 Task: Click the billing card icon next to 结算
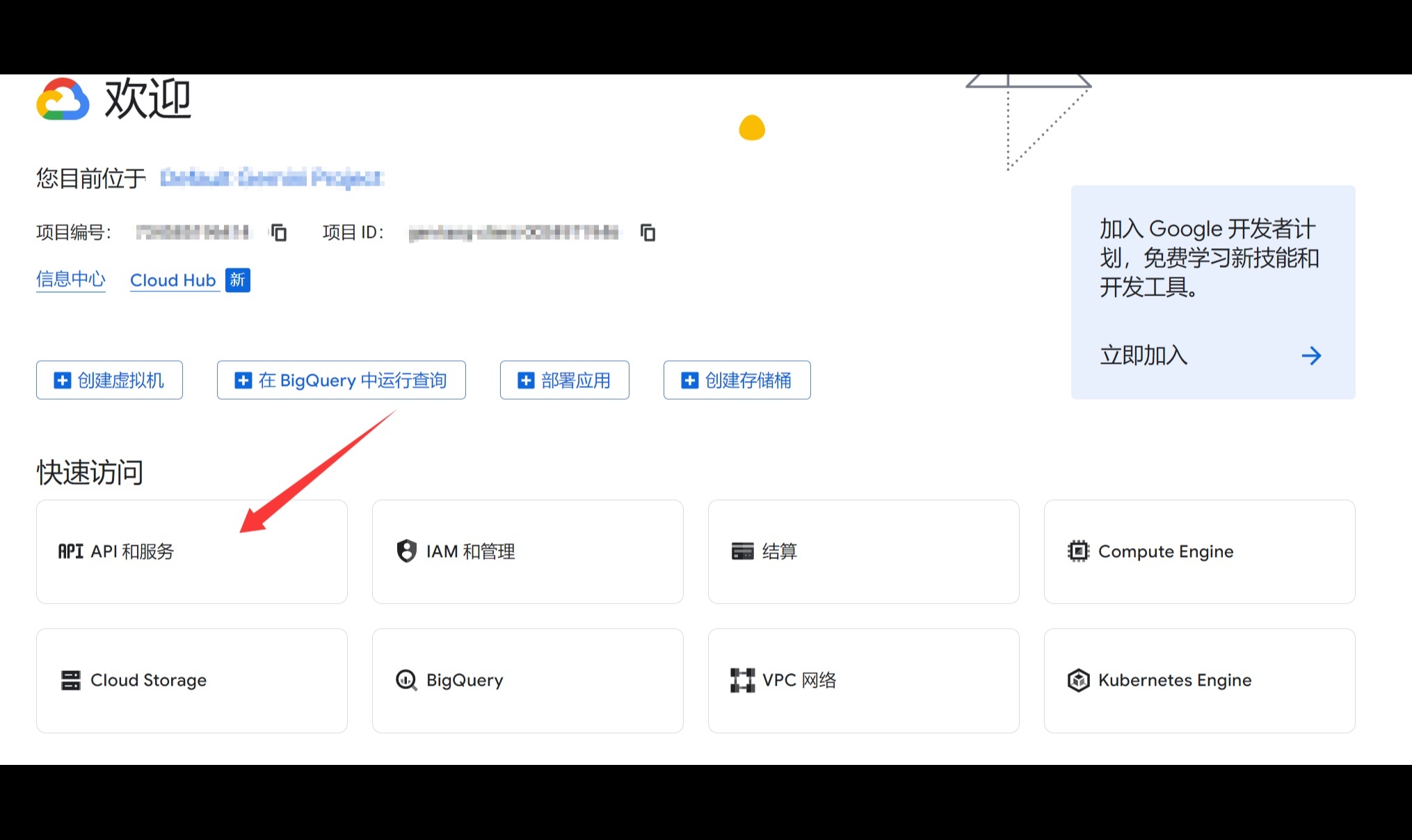click(x=742, y=551)
